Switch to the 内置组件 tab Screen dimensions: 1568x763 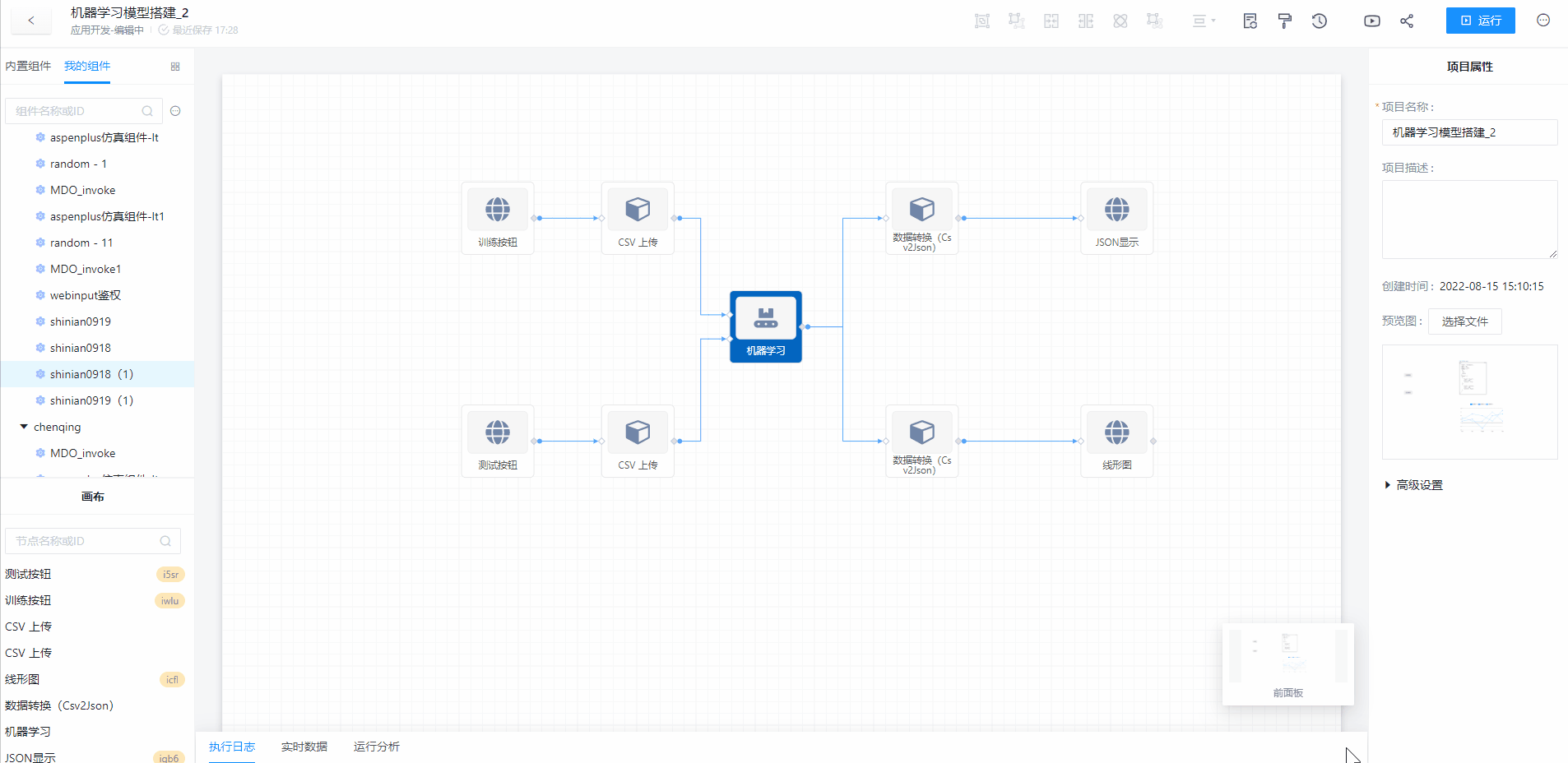[x=28, y=66]
